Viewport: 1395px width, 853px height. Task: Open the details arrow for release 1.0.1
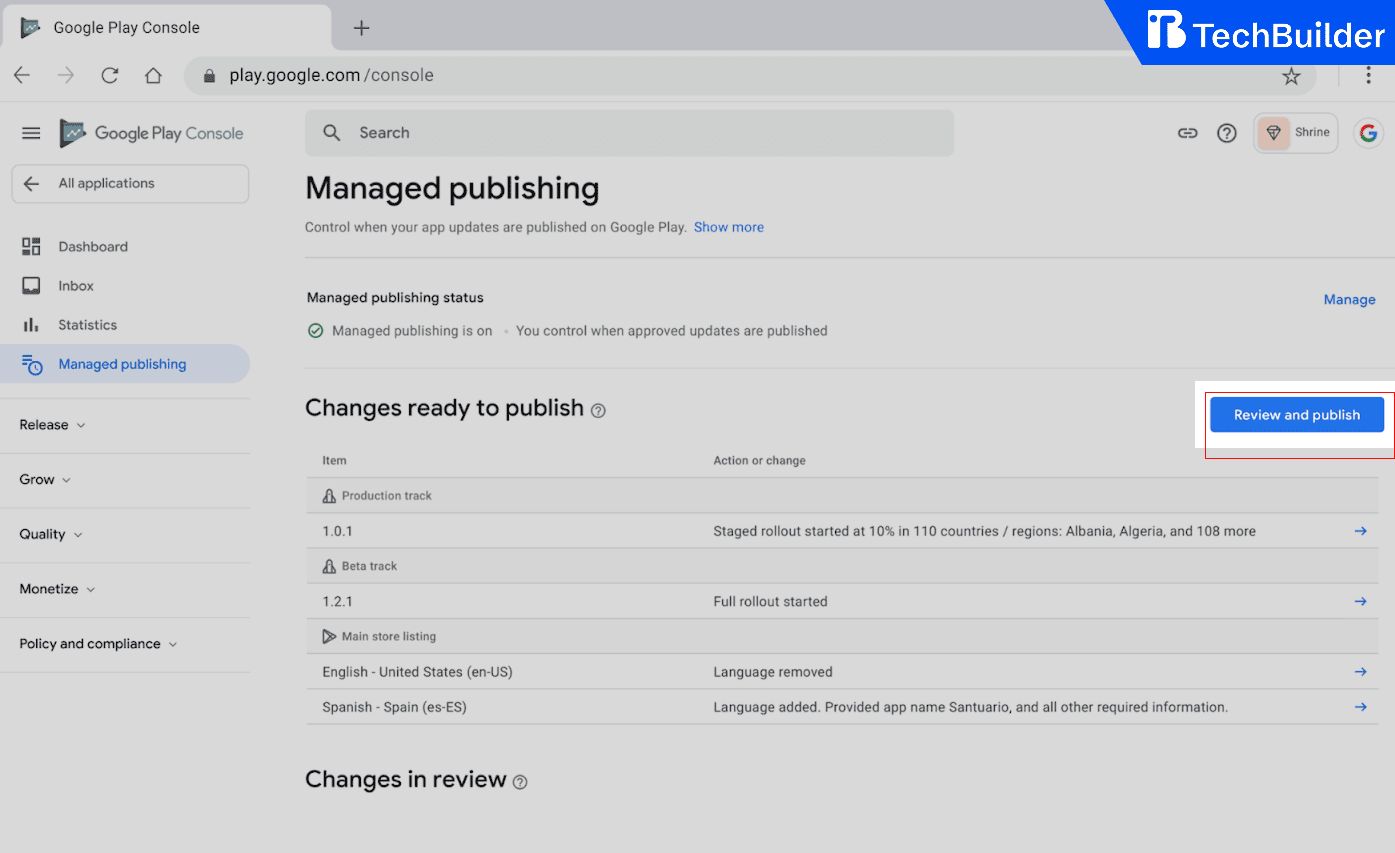click(1360, 531)
